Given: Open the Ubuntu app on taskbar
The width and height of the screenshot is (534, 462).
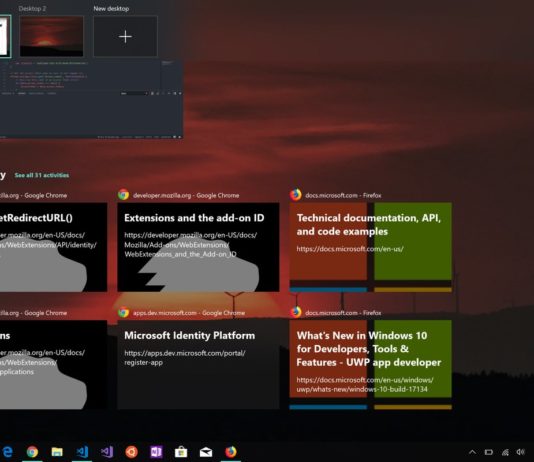Looking at the screenshot, I should click(131, 452).
